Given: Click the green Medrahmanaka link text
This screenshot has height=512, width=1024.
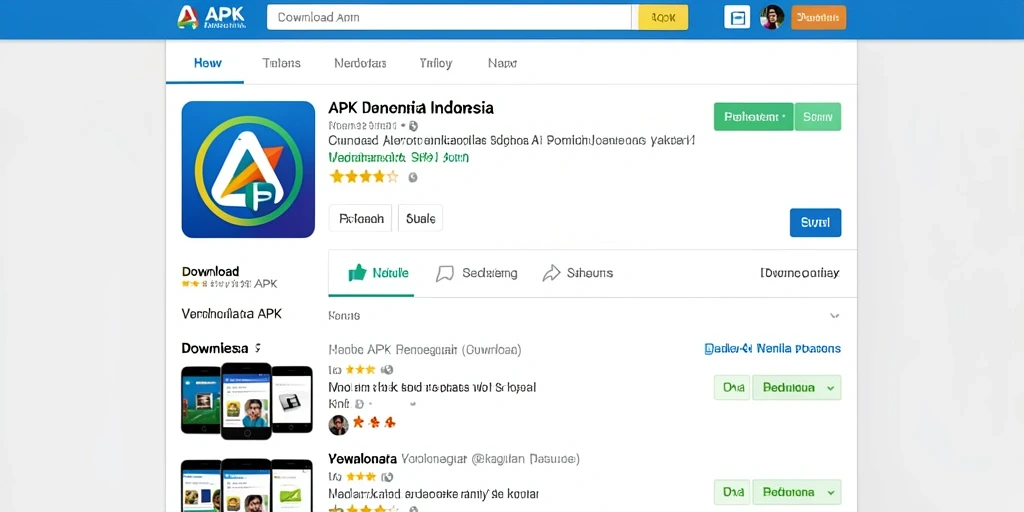Looking at the screenshot, I should [x=398, y=157].
